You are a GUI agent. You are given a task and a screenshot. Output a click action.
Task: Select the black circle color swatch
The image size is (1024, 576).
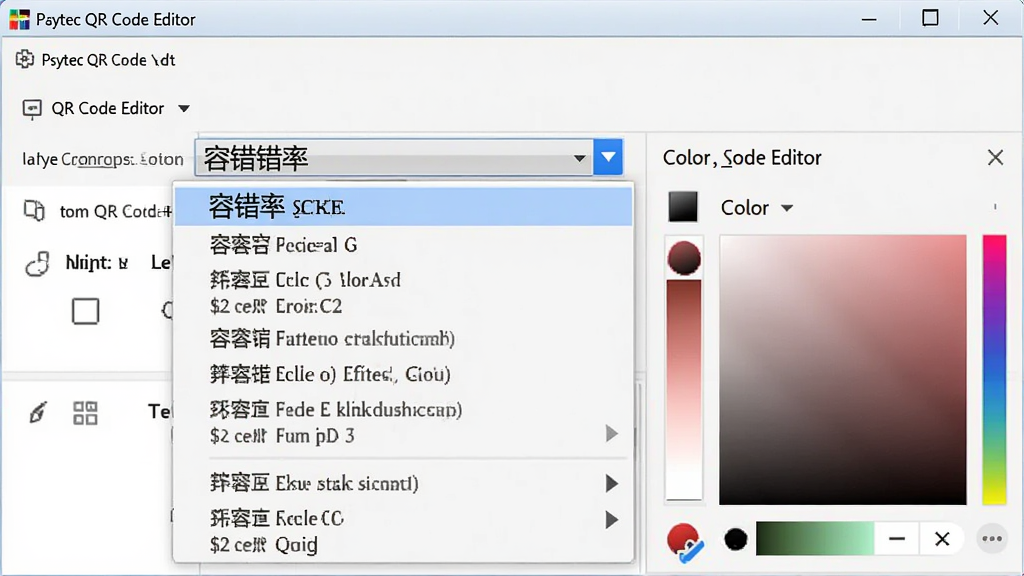click(736, 539)
